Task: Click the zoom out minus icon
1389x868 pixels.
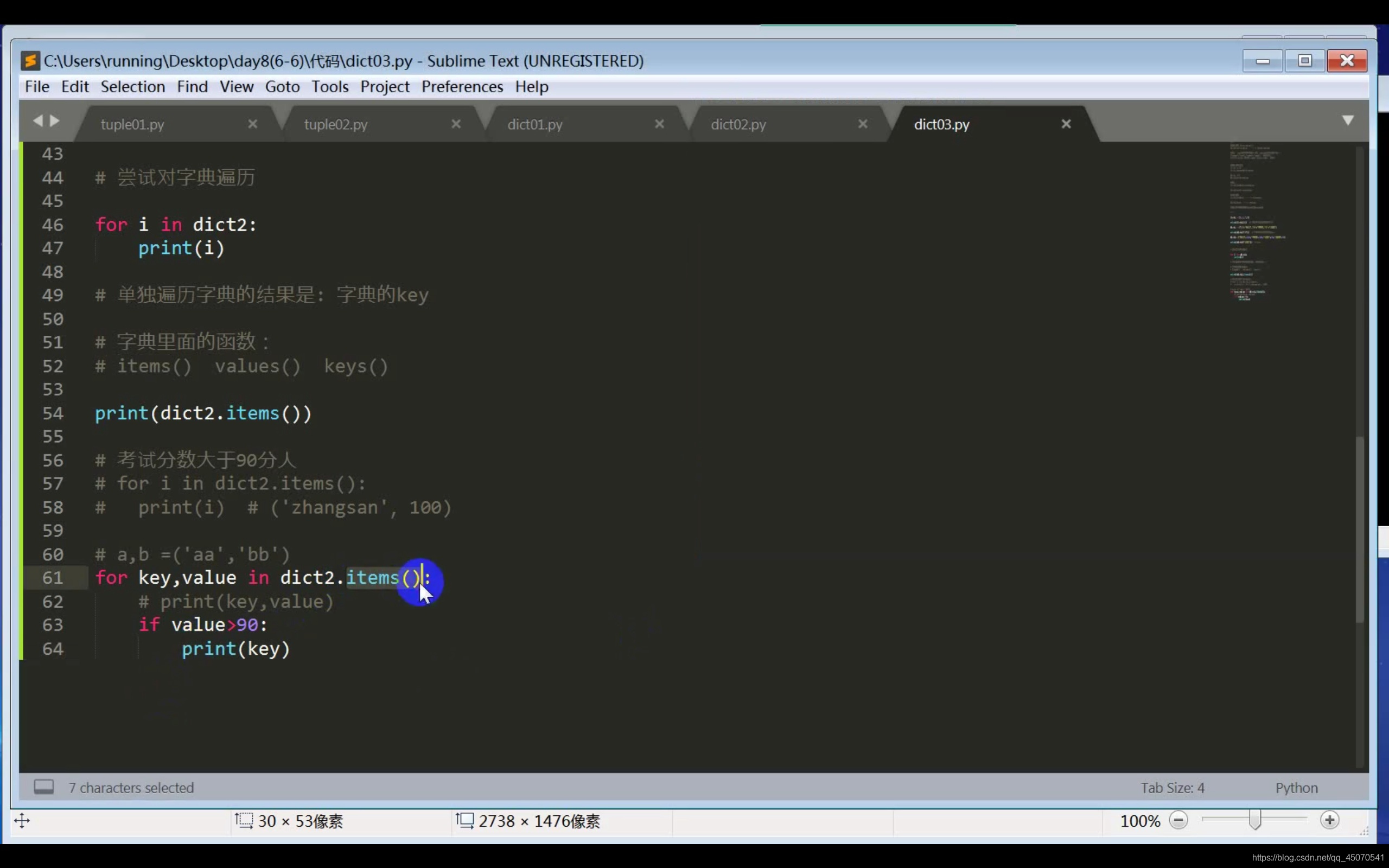Action: click(1178, 820)
